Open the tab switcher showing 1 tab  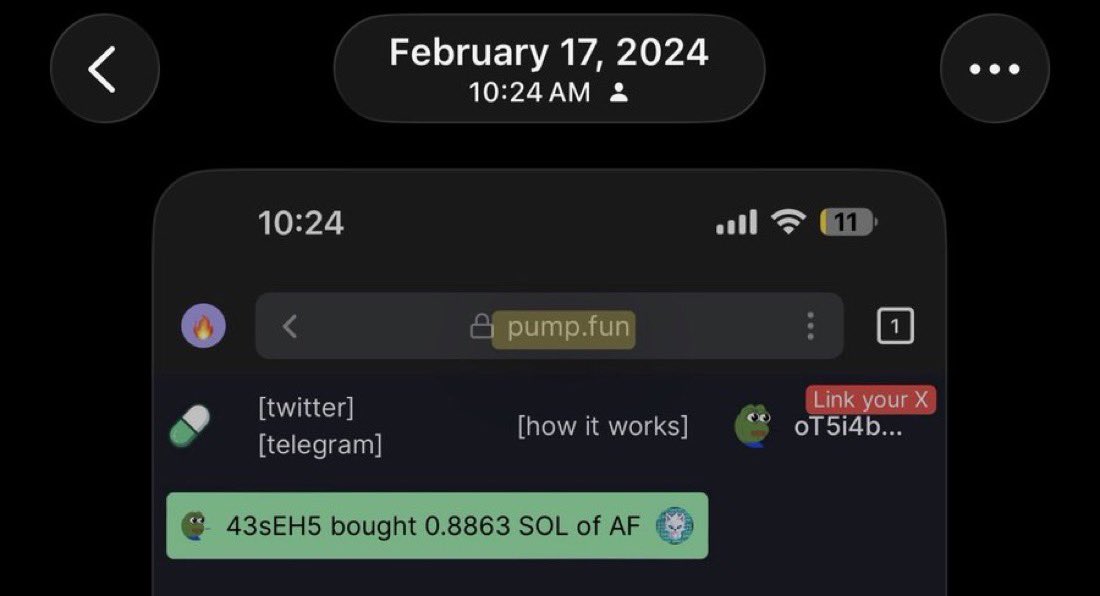click(895, 326)
